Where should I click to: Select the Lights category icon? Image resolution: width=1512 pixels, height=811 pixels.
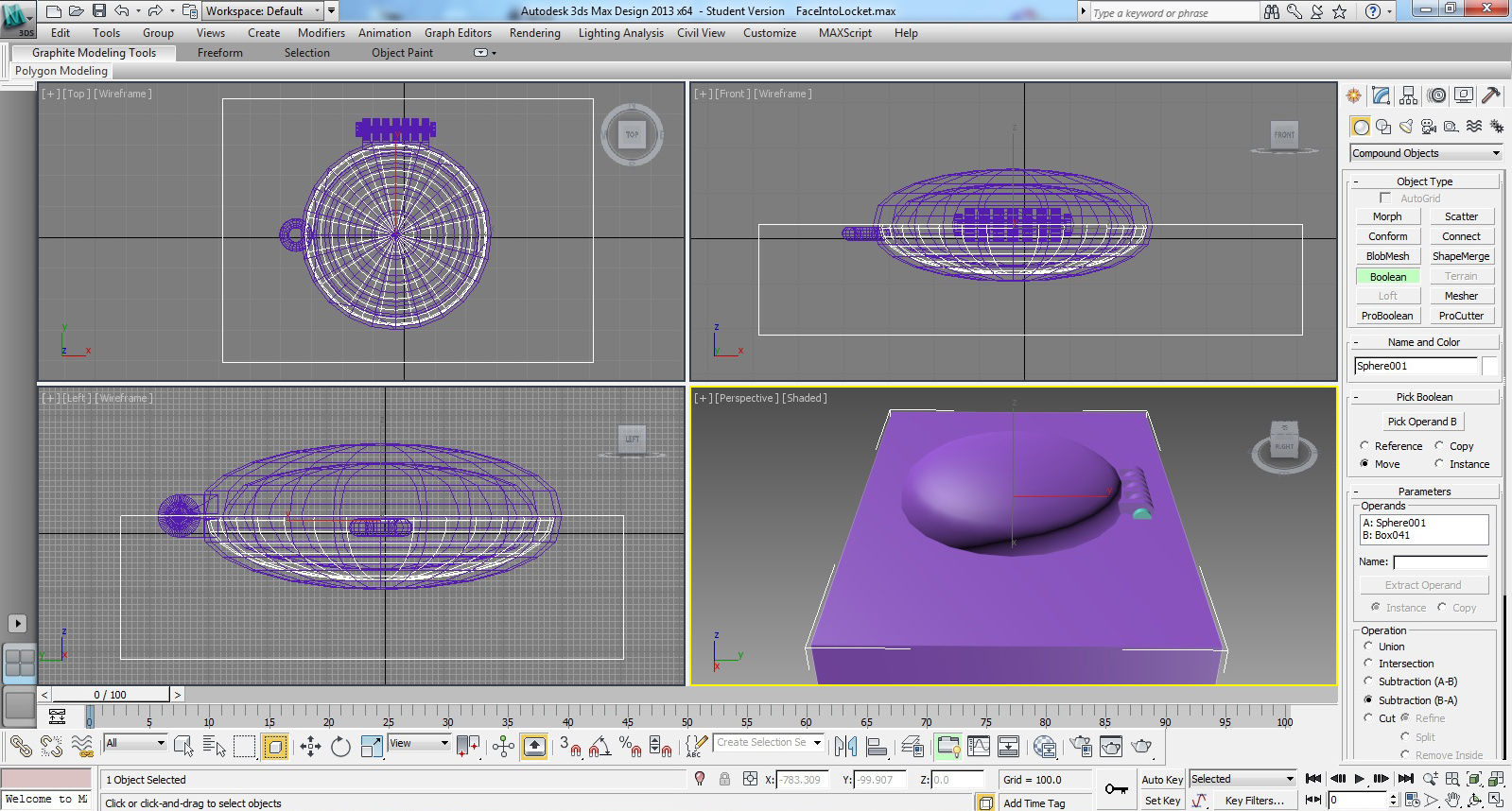[1406, 127]
